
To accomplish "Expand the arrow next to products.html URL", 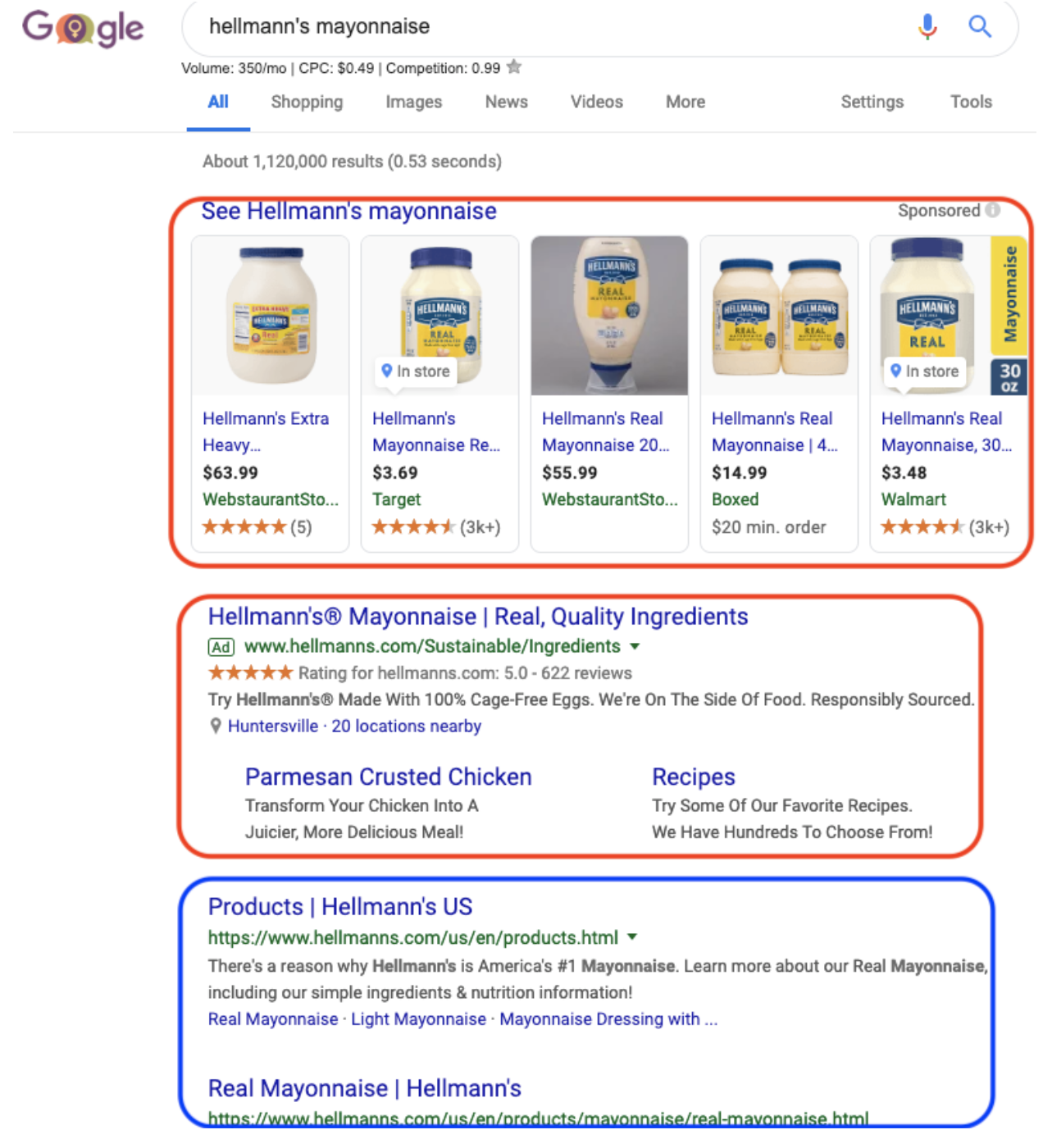I will click(x=632, y=937).
